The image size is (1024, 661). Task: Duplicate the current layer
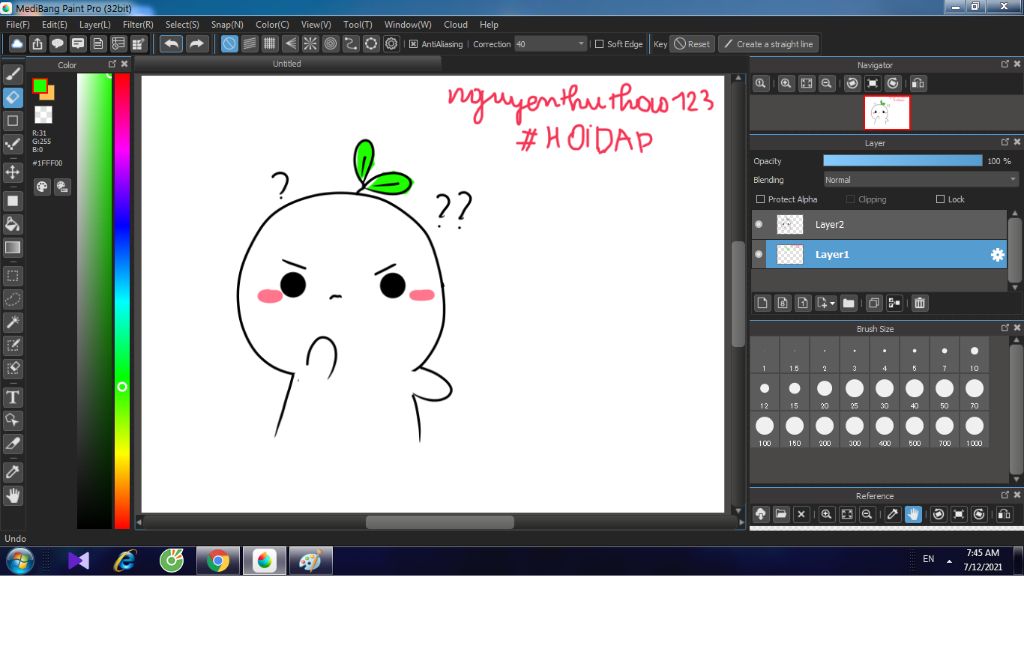click(x=873, y=303)
